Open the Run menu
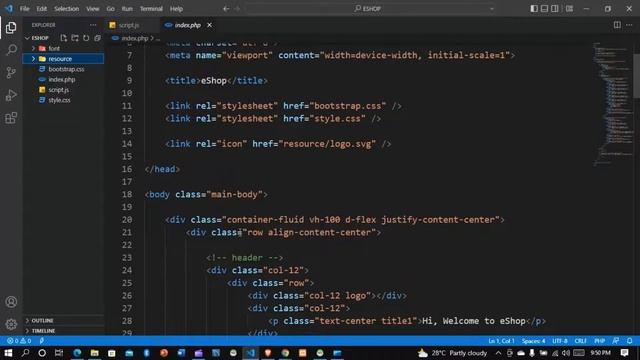The height and width of the screenshot is (360, 640). pyautogui.click(x=127, y=9)
